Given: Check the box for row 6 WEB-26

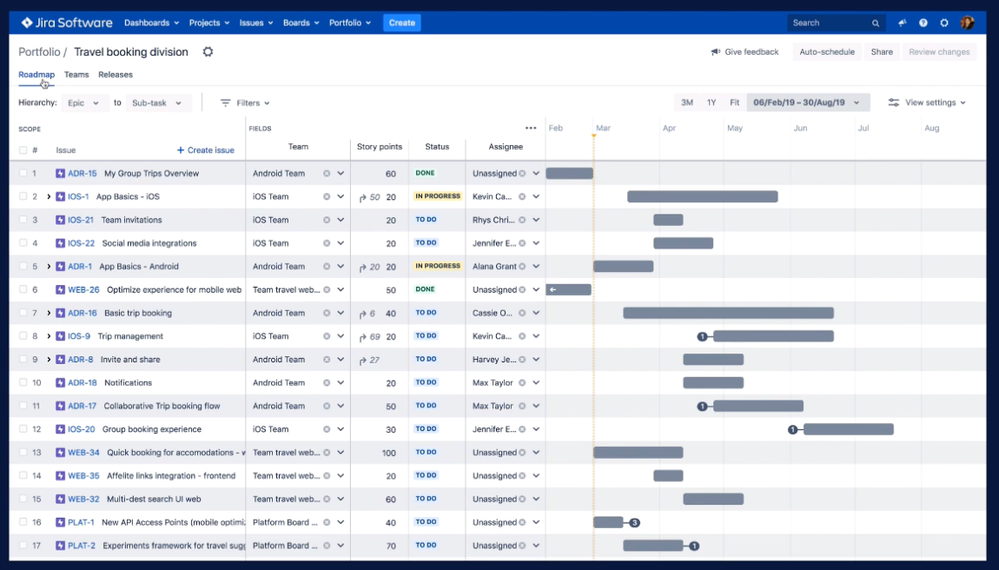Looking at the screenshot, I should click(23, 290).
